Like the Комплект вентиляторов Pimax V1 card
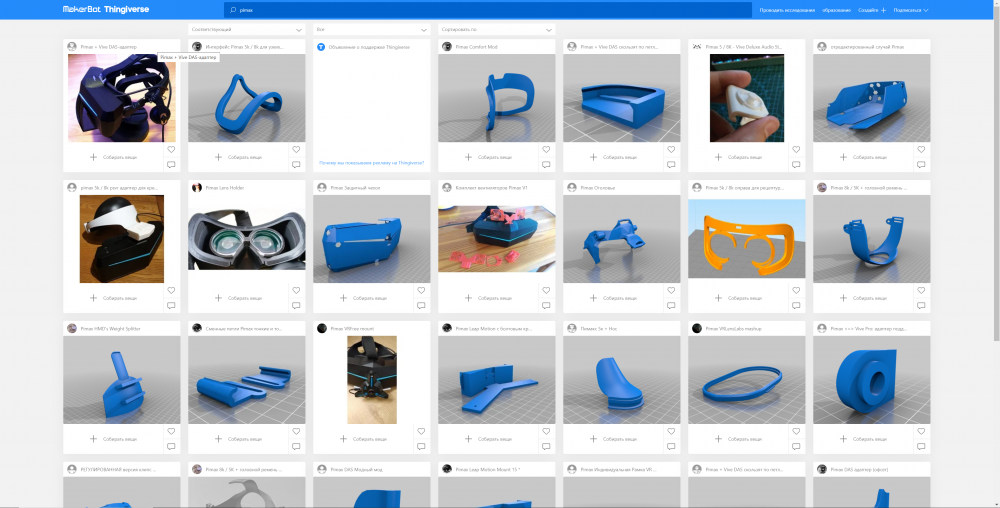 point(546,291)
